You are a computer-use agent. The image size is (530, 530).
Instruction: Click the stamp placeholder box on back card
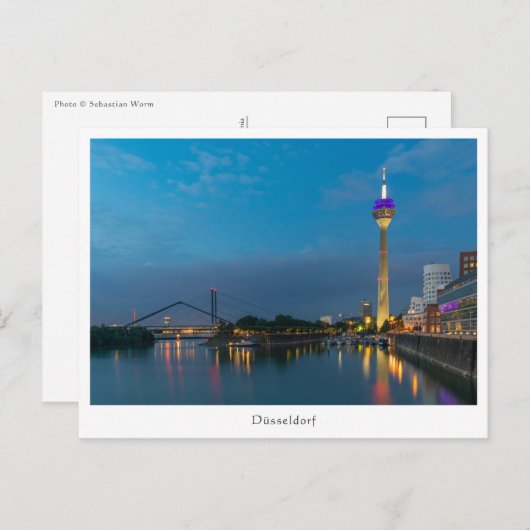click(x=406, y=122)
